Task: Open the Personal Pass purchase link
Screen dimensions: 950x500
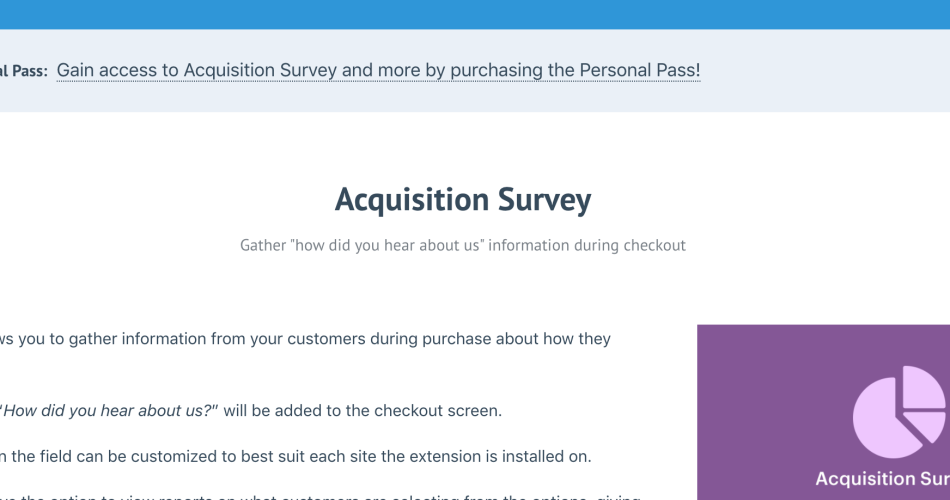Action: [378, 70]
